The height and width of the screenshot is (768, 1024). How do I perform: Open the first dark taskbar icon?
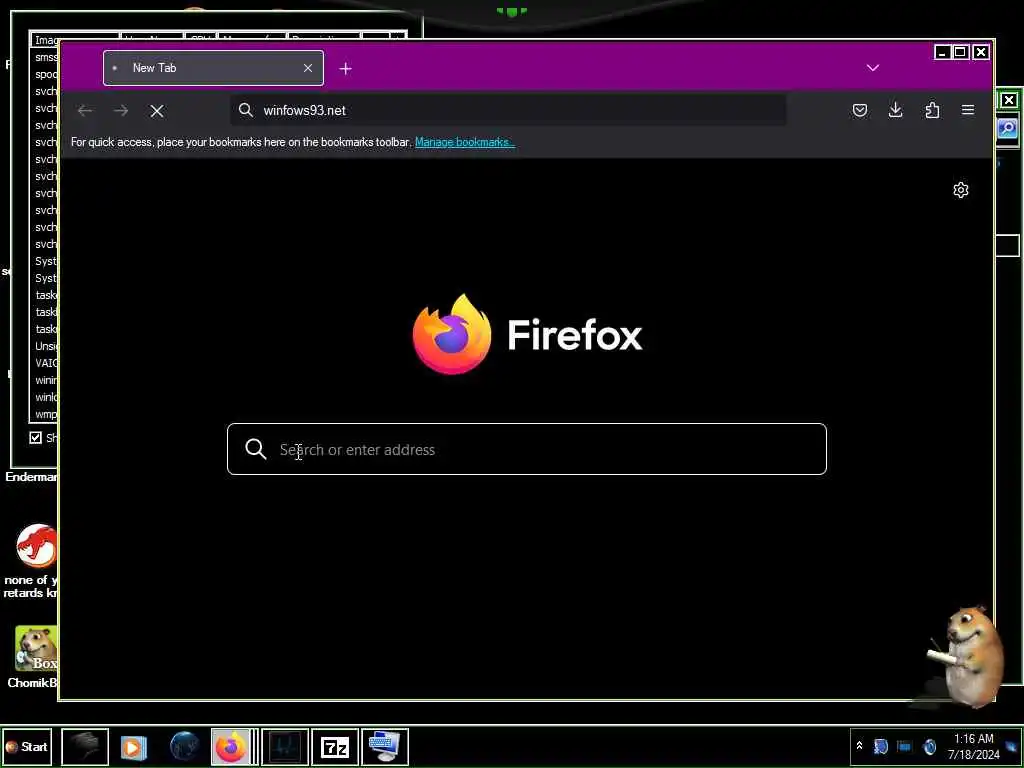(x=85, y=746)
